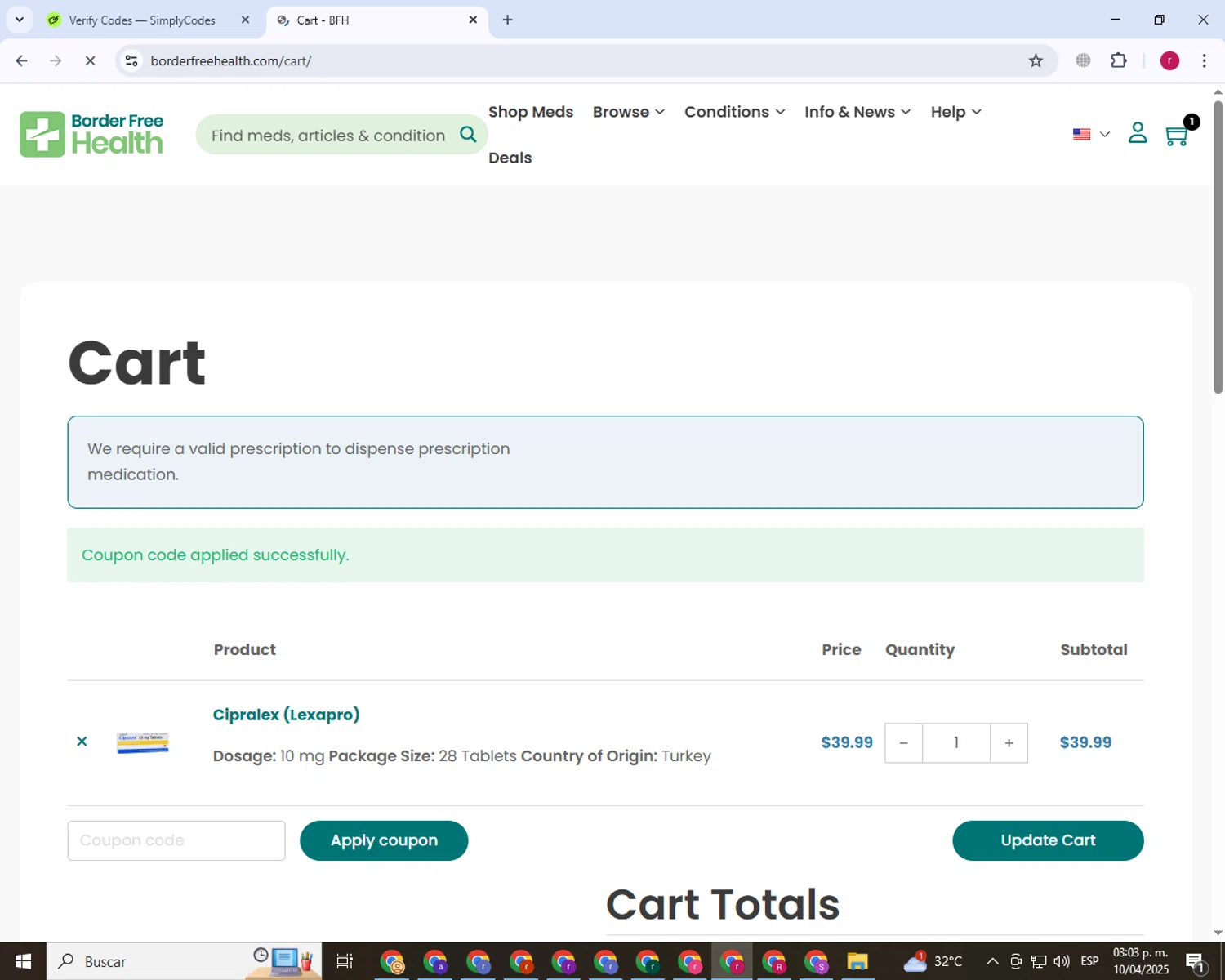Open the user account icon

point(1138,133)
